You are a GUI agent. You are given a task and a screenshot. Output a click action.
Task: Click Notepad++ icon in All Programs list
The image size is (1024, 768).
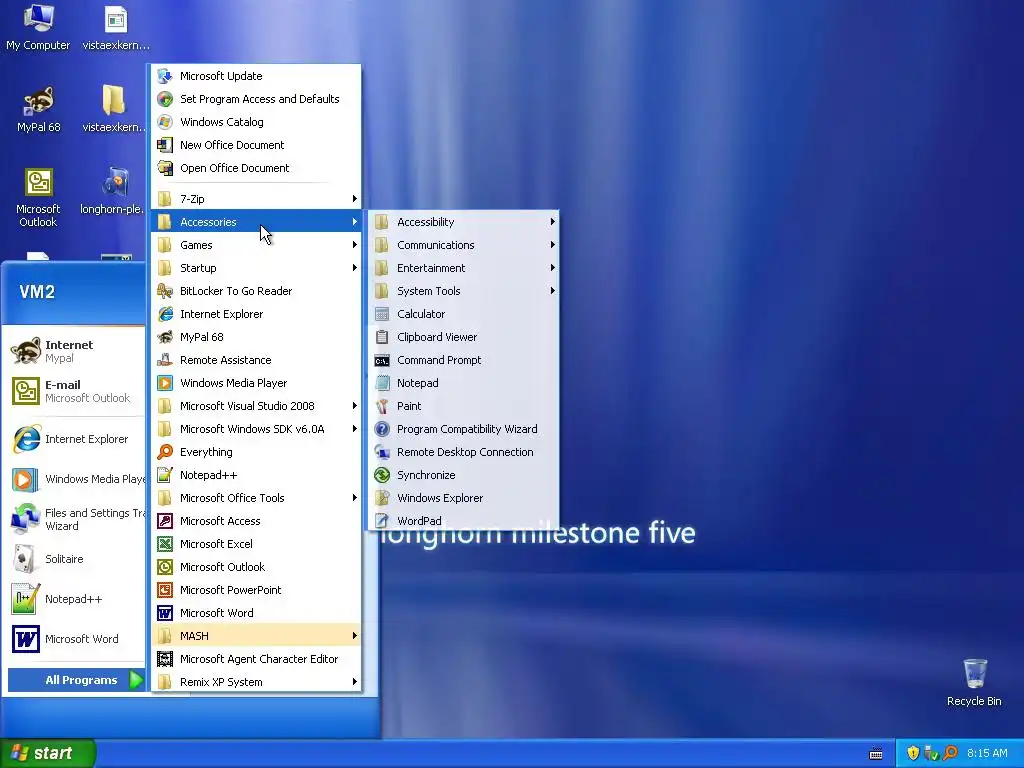165,475
